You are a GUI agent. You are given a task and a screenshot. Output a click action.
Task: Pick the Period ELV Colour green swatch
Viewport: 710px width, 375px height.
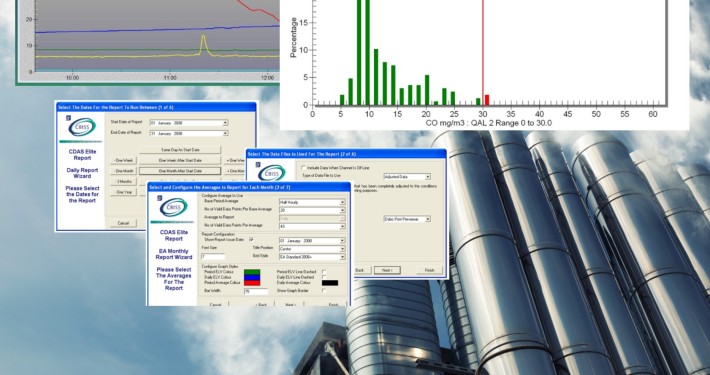click(x=252, y=272)
